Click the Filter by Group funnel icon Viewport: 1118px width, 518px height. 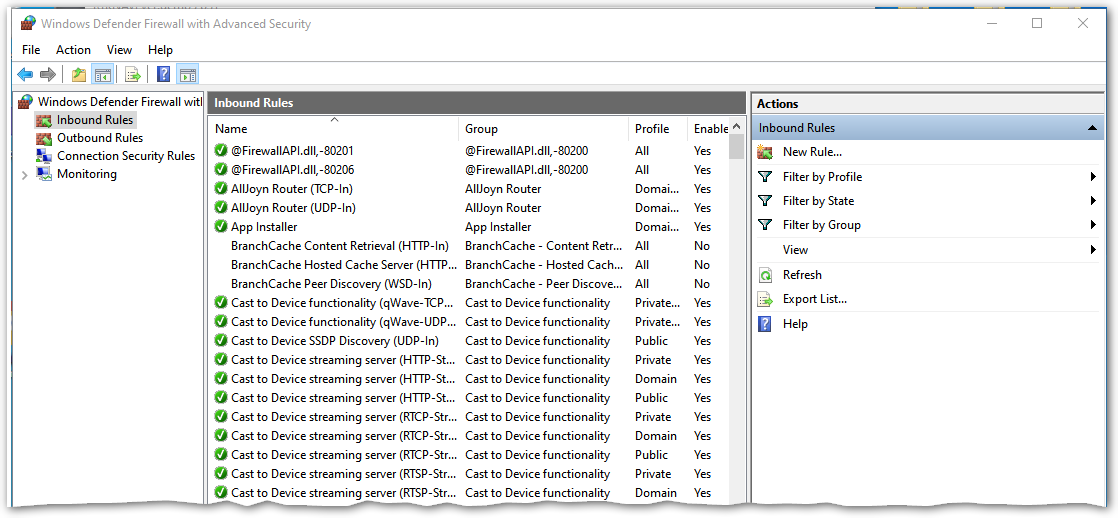pos(765,225)
